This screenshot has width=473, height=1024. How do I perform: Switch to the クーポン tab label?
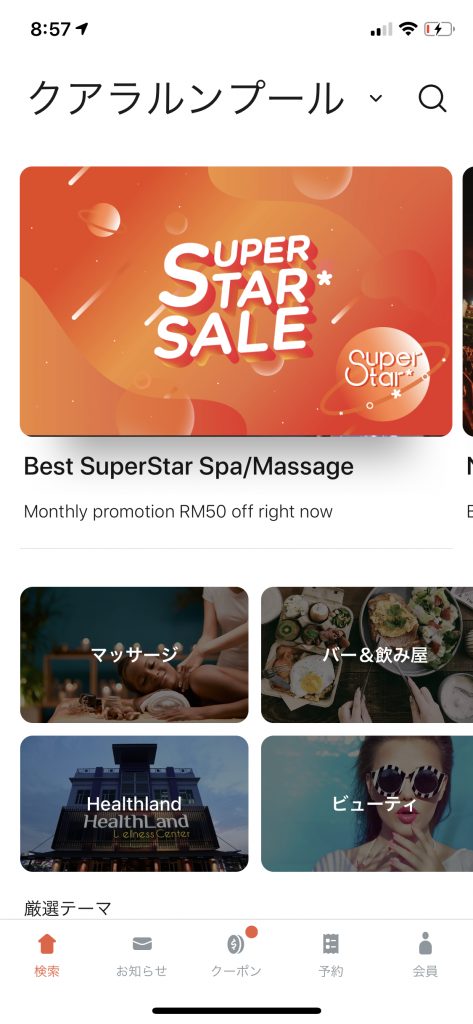coord(236,971)
